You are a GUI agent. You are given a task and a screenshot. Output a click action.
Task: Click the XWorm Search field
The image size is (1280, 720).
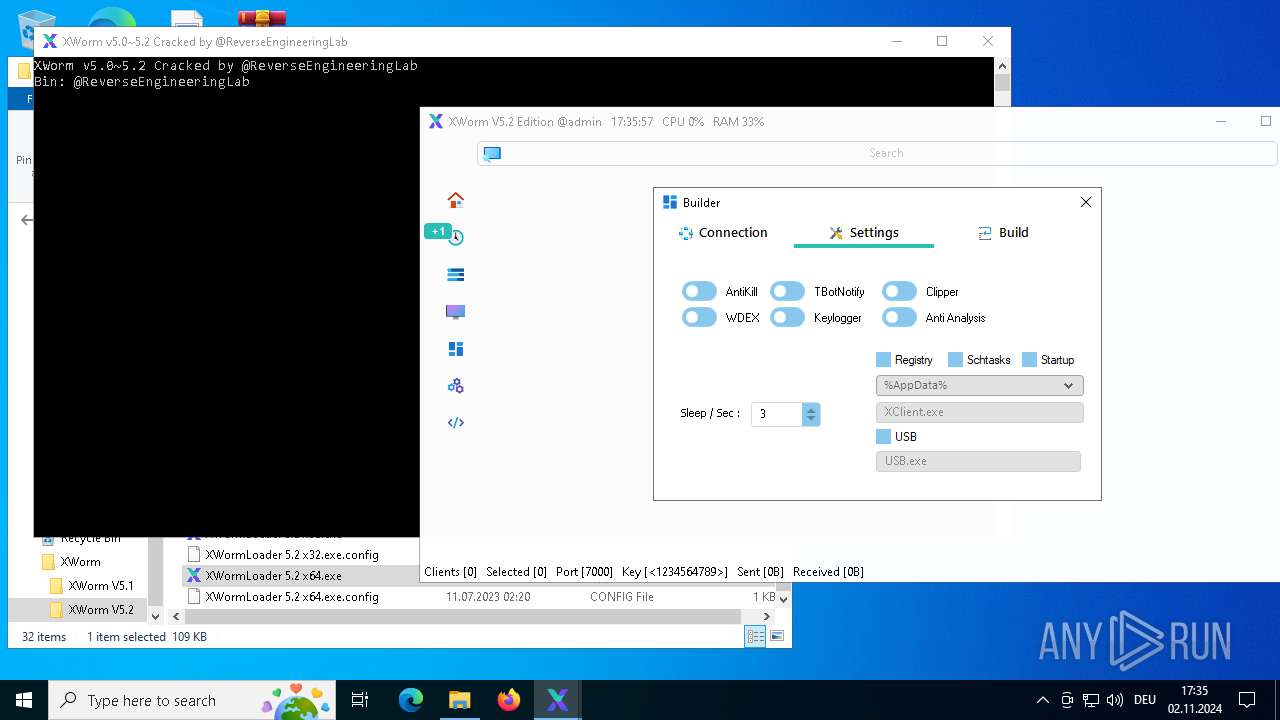[877, 153]
